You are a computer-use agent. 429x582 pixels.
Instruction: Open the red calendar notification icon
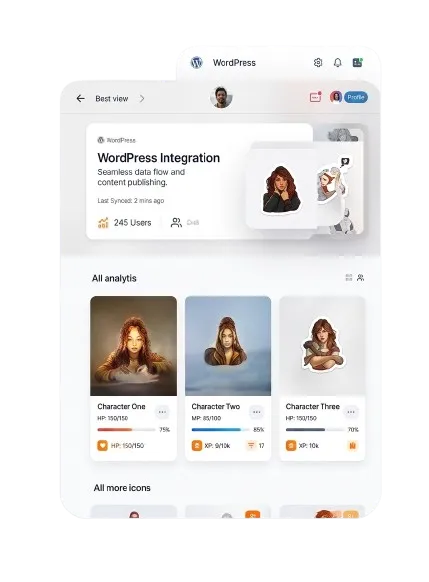(x=315, y=97)
